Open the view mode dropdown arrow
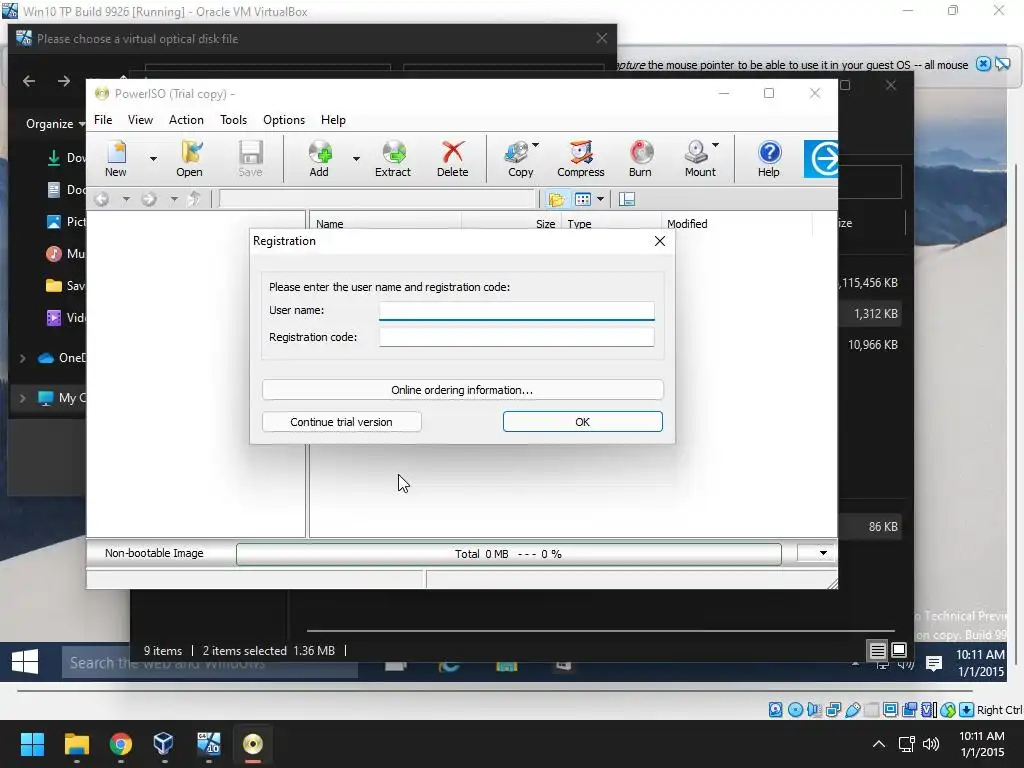The image size is (1024, 768). [600, 199]
